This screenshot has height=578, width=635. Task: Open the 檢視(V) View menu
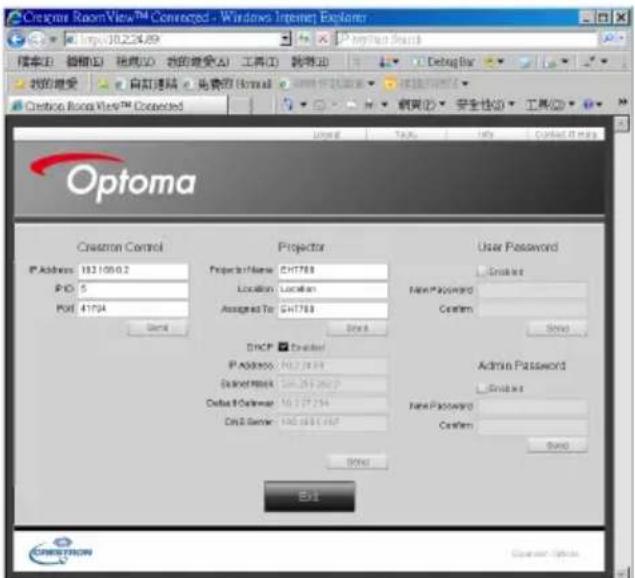(135, 62)
